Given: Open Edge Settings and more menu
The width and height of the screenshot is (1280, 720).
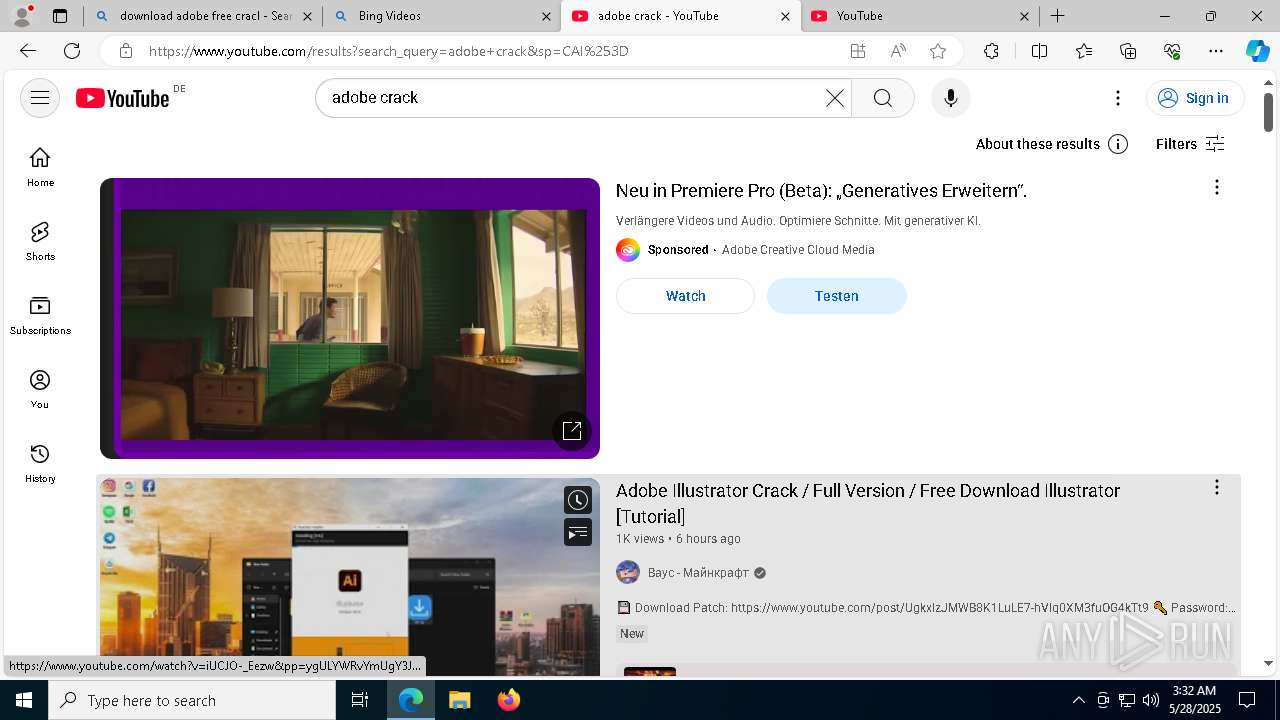Looking at the screenshot, I should 1216,51.
